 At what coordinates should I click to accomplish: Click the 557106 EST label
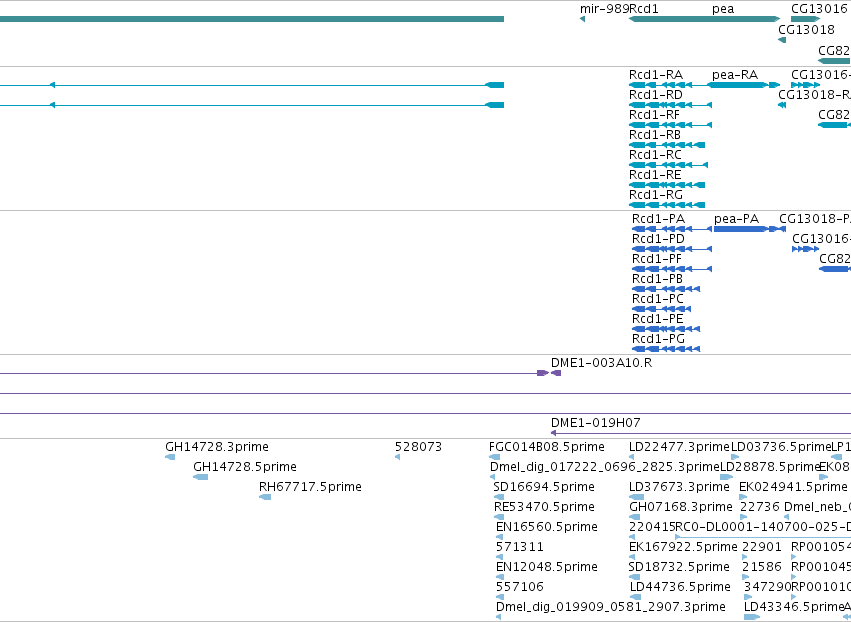520,588
